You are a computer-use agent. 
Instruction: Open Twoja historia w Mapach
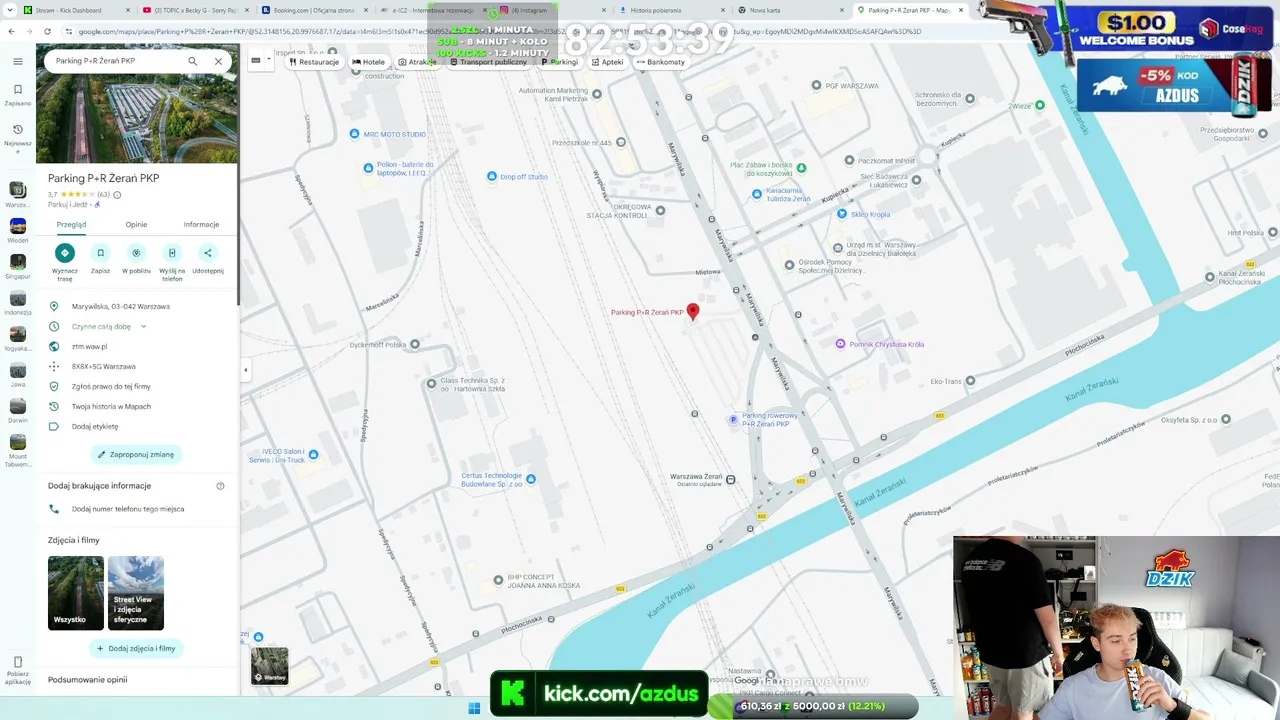click(111, 406)
